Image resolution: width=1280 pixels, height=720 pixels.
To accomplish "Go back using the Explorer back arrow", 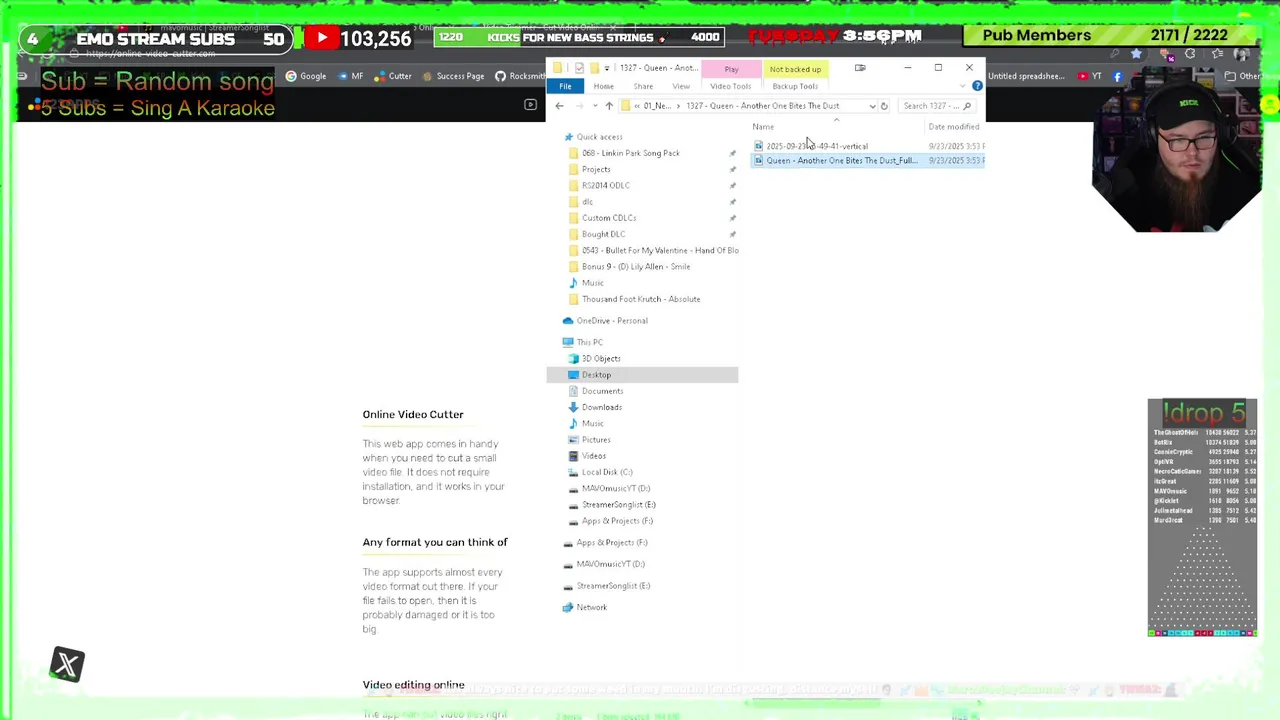I will (559, 106).
